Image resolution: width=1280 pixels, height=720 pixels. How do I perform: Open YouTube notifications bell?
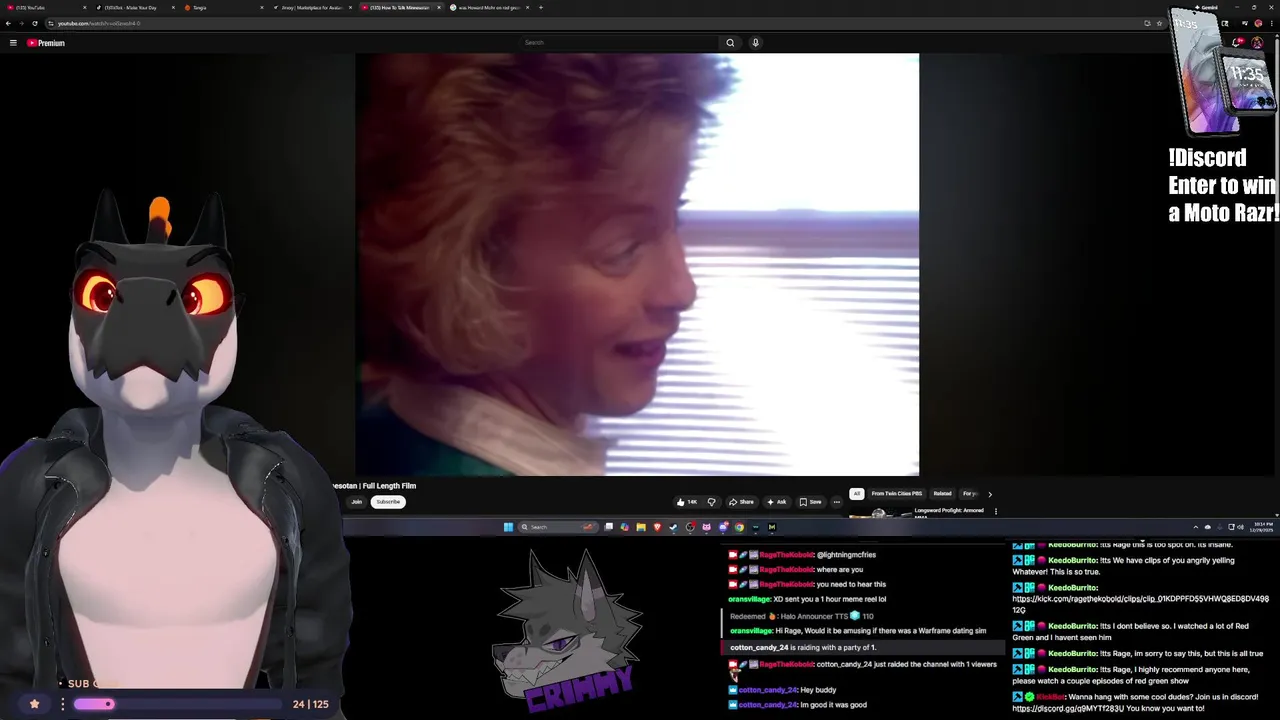(x=1238, y=43)
